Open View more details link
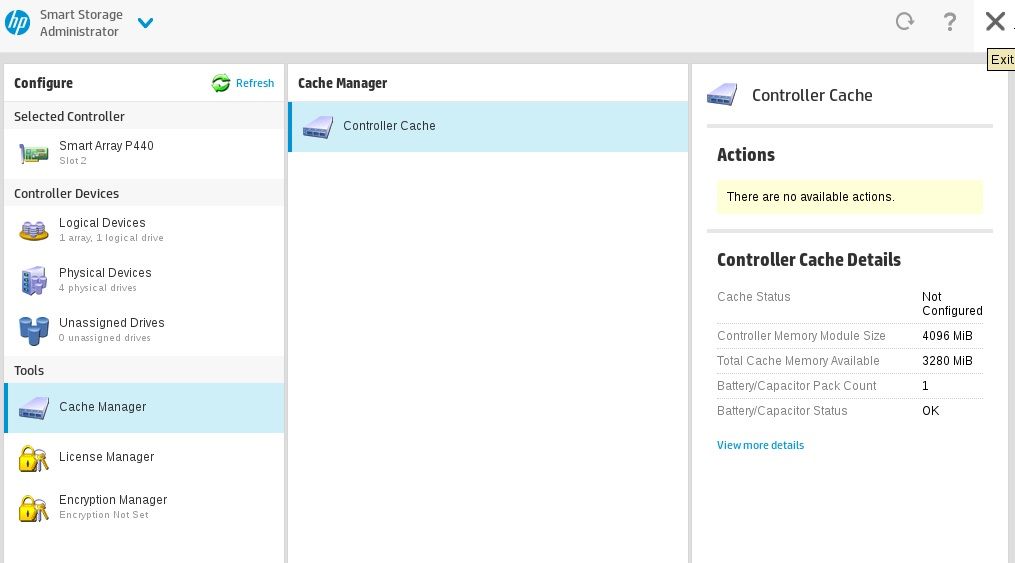This screenshot has height=563, width=1015. coord(760,445)
